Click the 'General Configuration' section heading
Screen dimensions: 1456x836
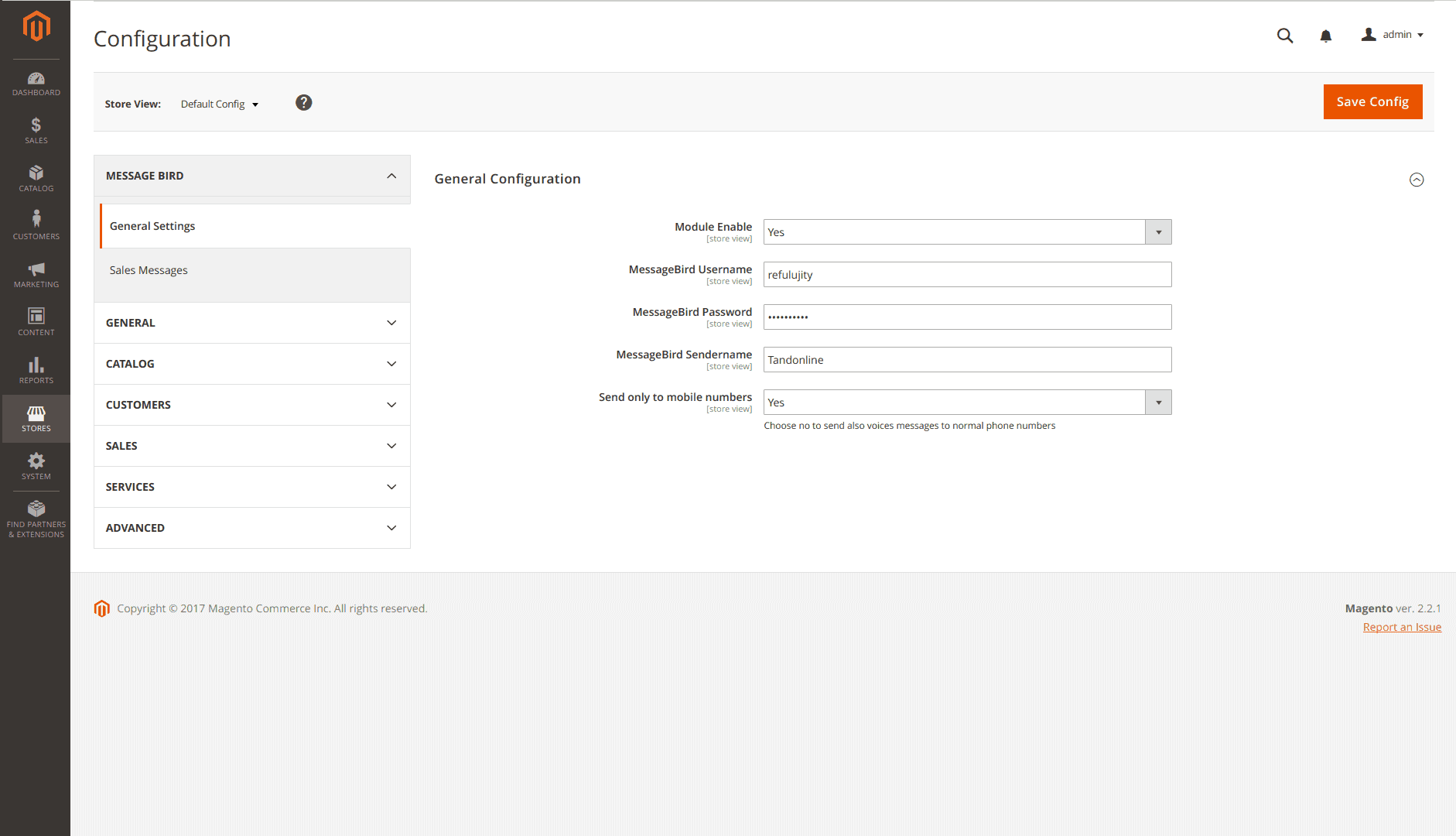point(508,179)
